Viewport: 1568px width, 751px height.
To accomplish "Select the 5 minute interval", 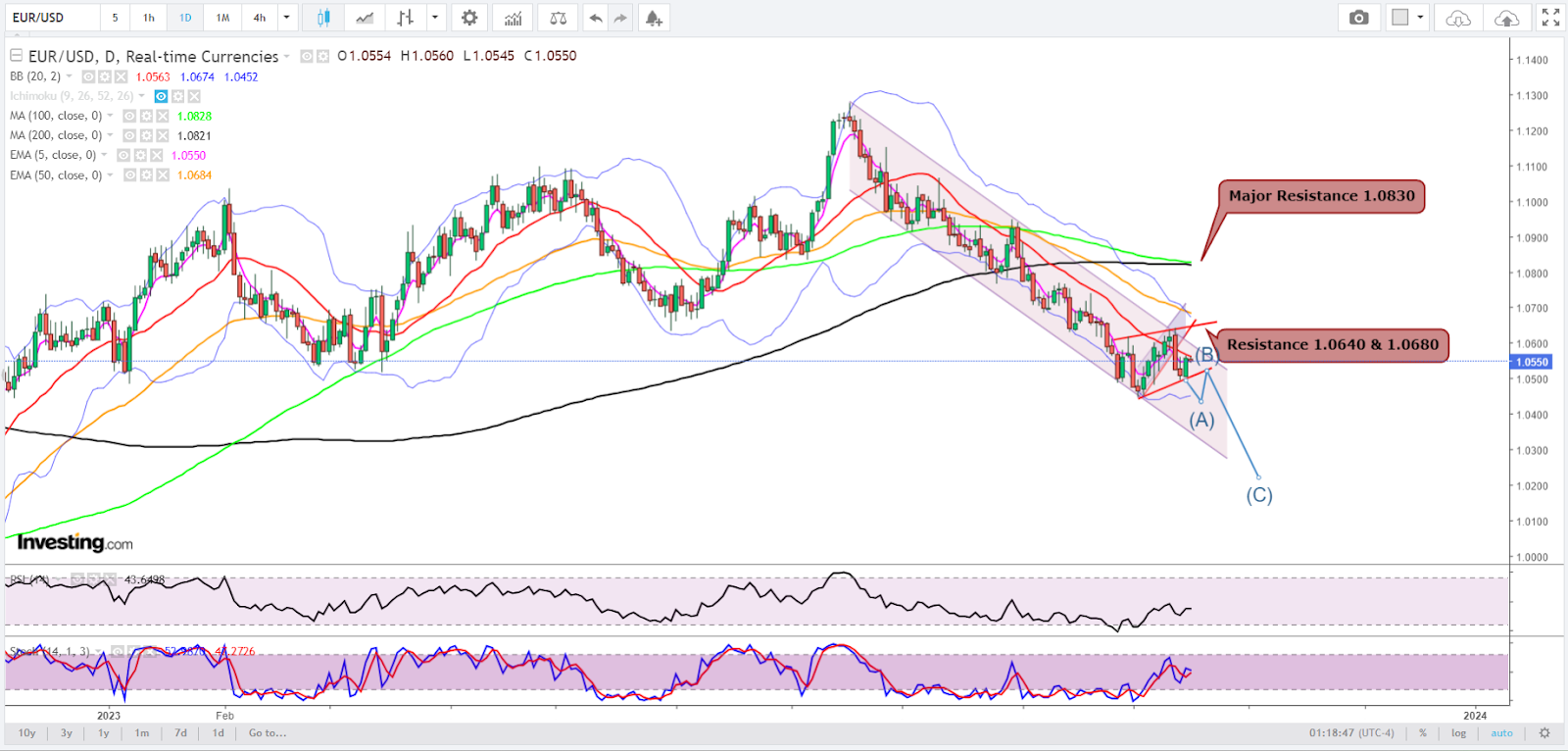I will [x=115, y=18].
